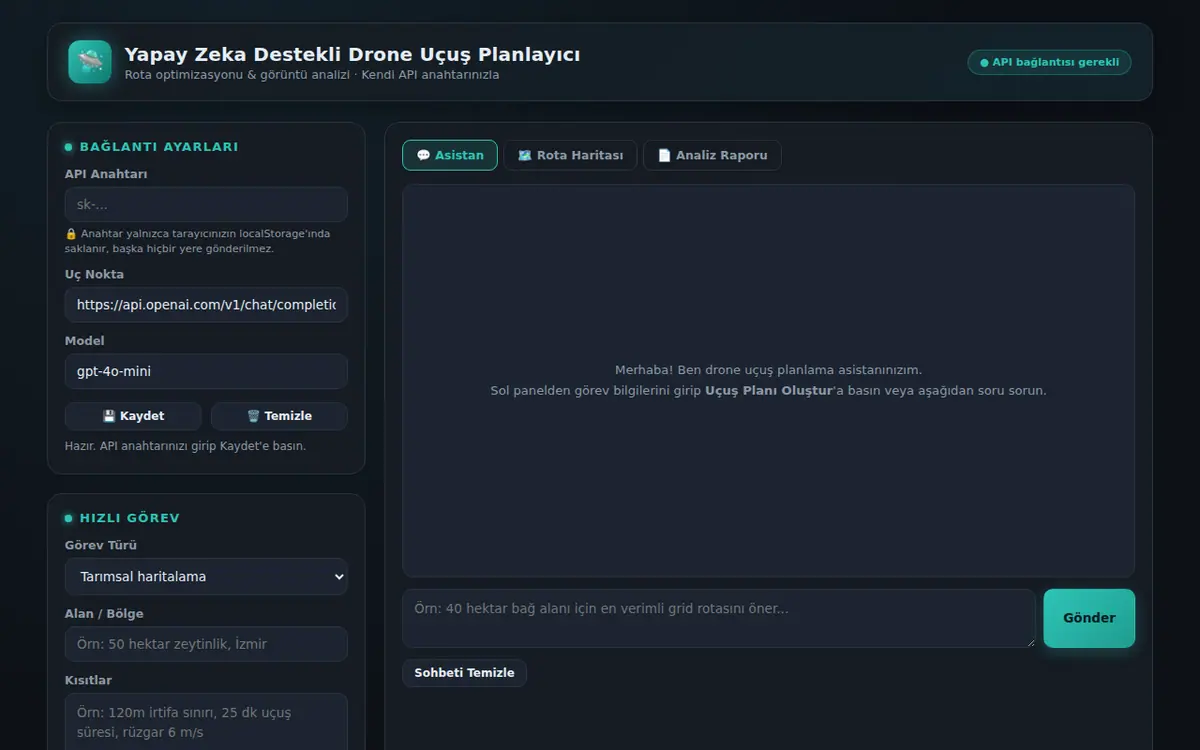Click the API bağlantısı gerekli status badge
The image size is (1200, 750).
[x=1049, y=62]
